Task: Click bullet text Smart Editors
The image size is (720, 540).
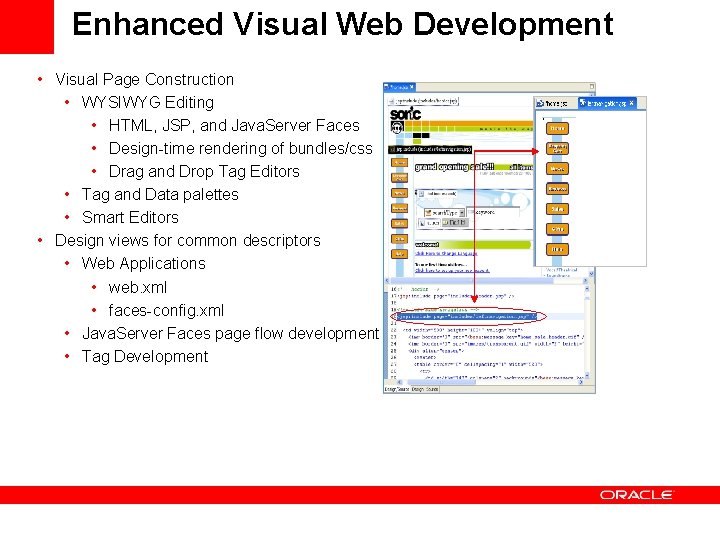Action: tap(130, 217)
